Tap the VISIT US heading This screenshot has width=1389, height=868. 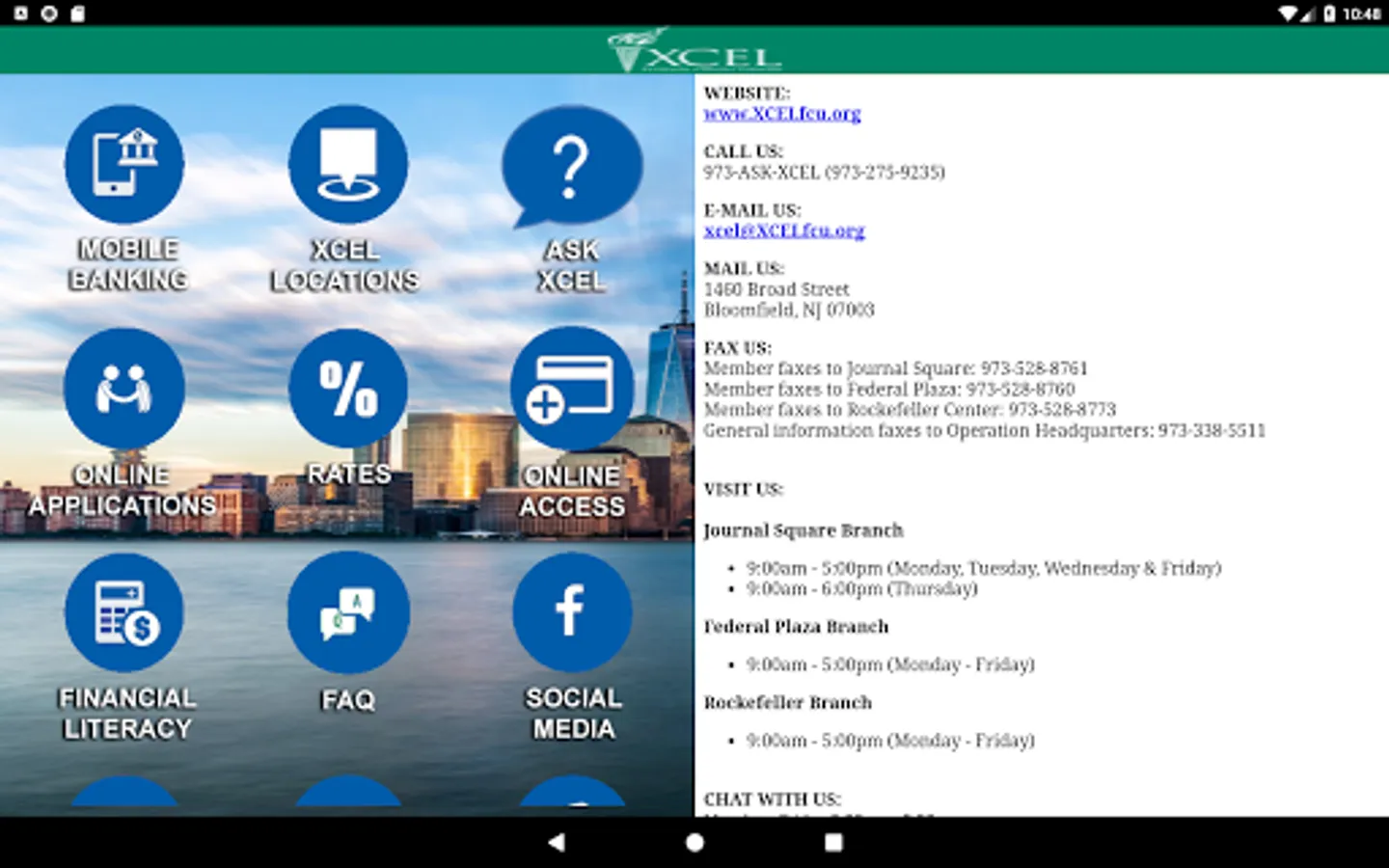[x=743, y=490]
